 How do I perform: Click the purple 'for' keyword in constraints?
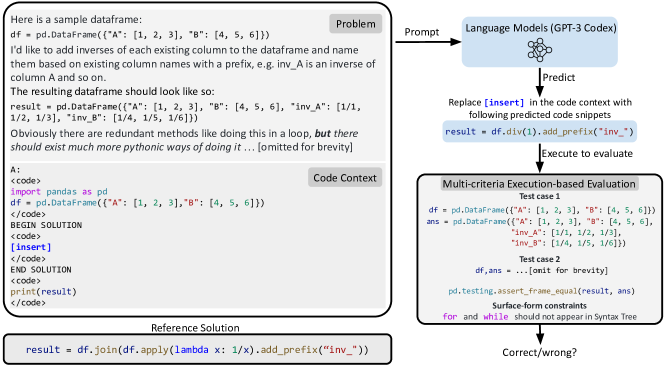450,316
